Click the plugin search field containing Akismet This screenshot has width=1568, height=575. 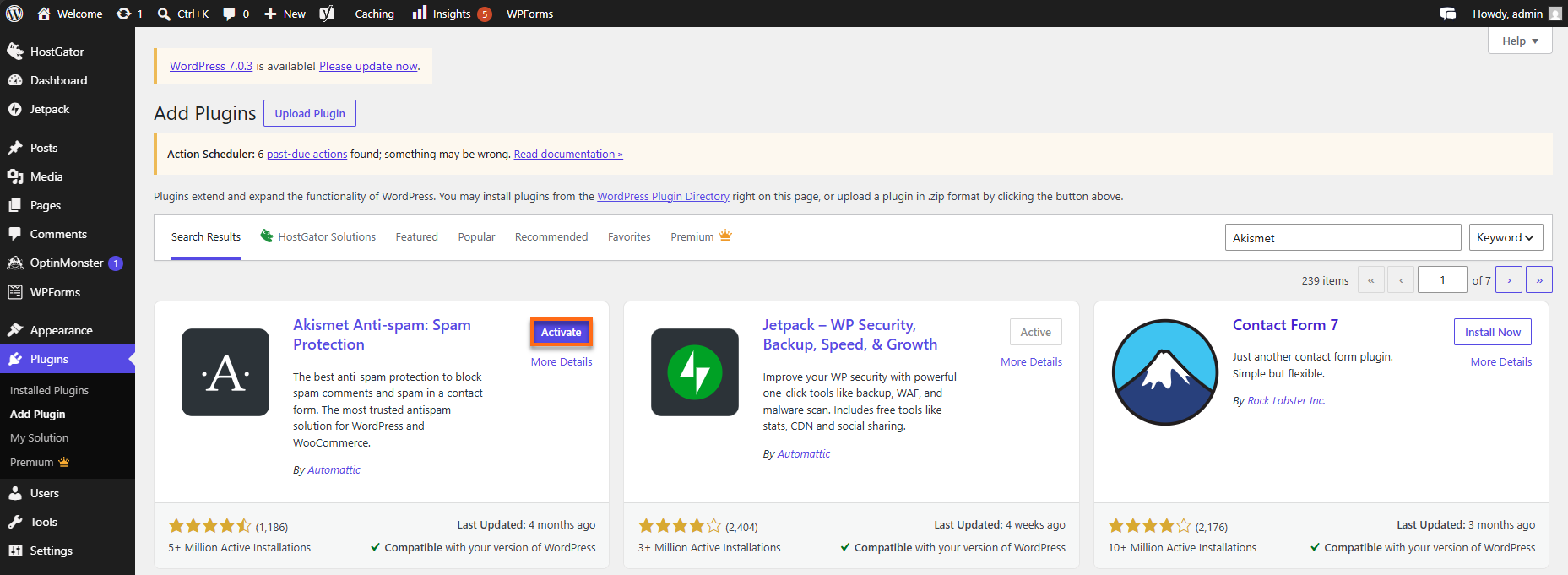1343,237
